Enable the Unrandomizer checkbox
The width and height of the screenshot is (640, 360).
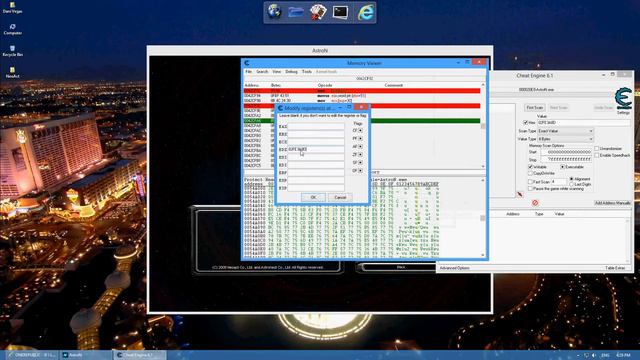coord(597,149)
